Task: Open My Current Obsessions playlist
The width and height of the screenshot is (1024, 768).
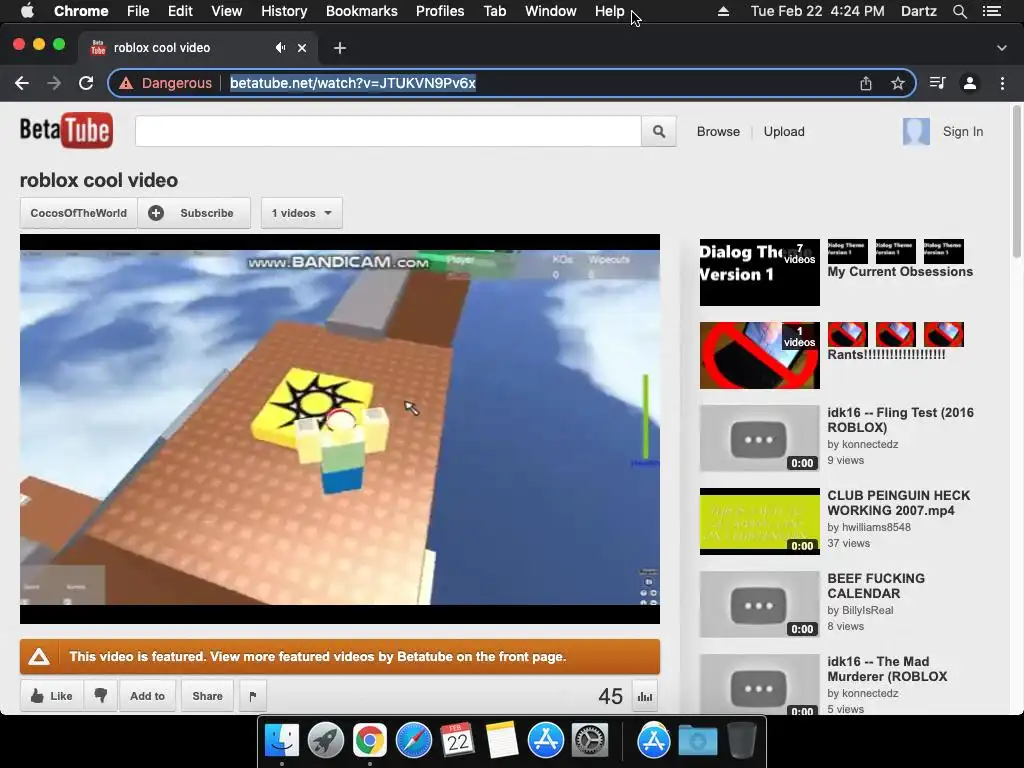Action: click(900, 272)
